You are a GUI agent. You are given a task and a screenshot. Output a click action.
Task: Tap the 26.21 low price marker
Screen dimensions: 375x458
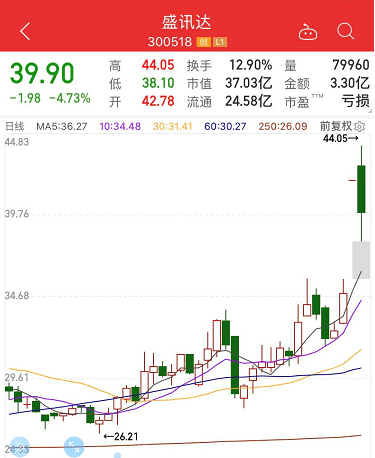[121, 436]
